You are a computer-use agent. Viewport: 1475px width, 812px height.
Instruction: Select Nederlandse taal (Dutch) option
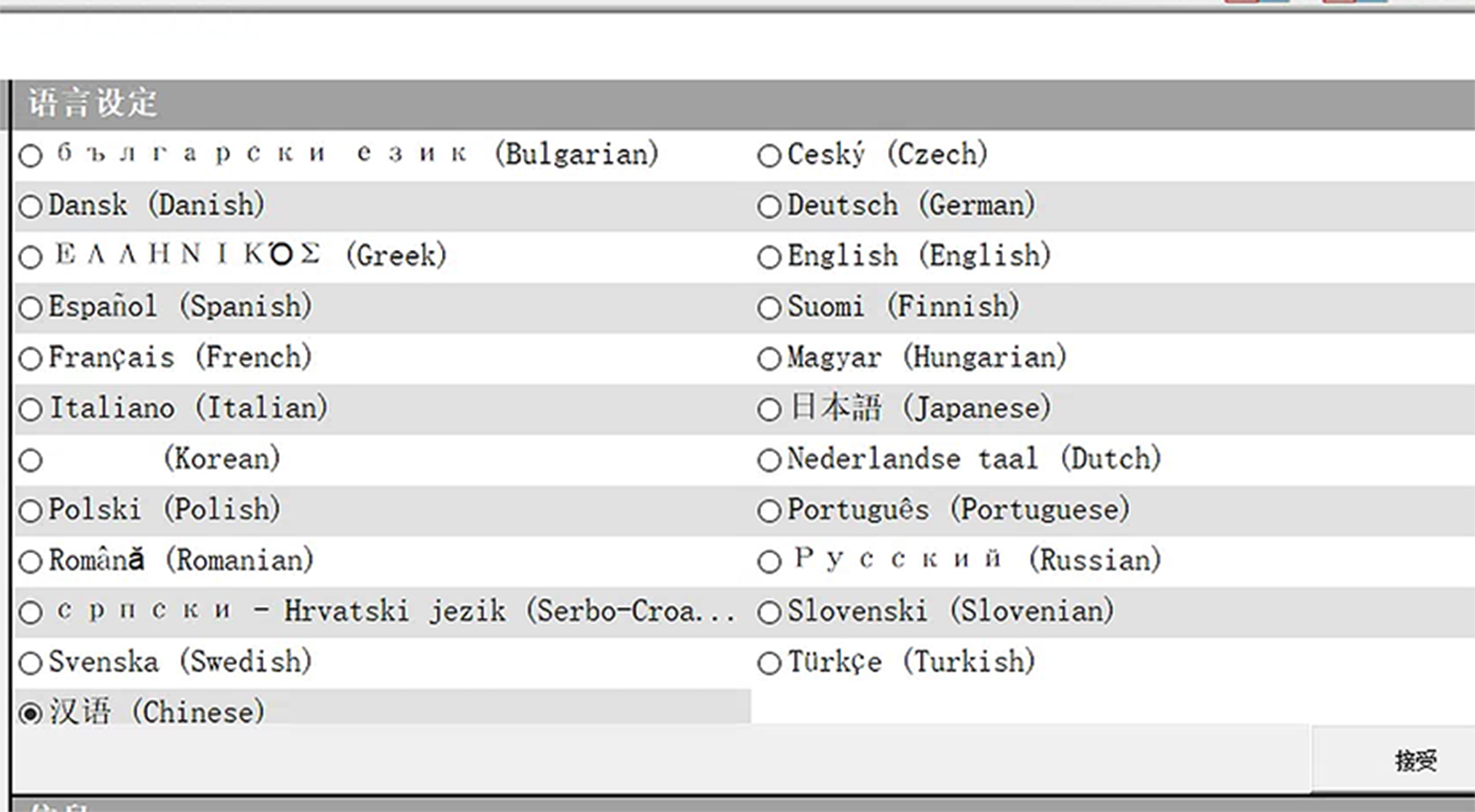[769, 460]
